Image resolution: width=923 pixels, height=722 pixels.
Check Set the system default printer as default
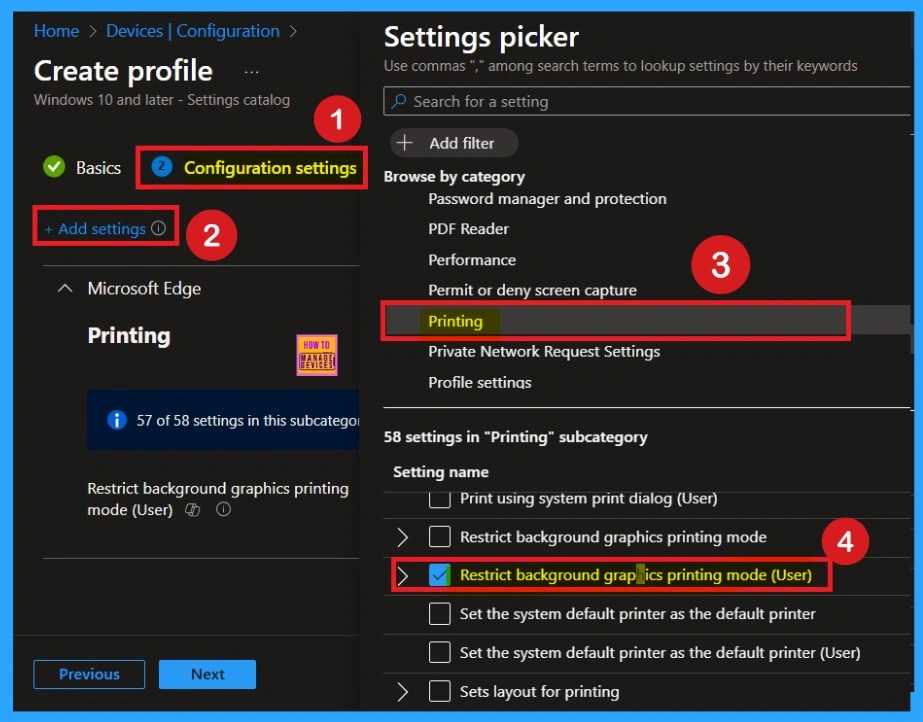[x=440, y=614]
